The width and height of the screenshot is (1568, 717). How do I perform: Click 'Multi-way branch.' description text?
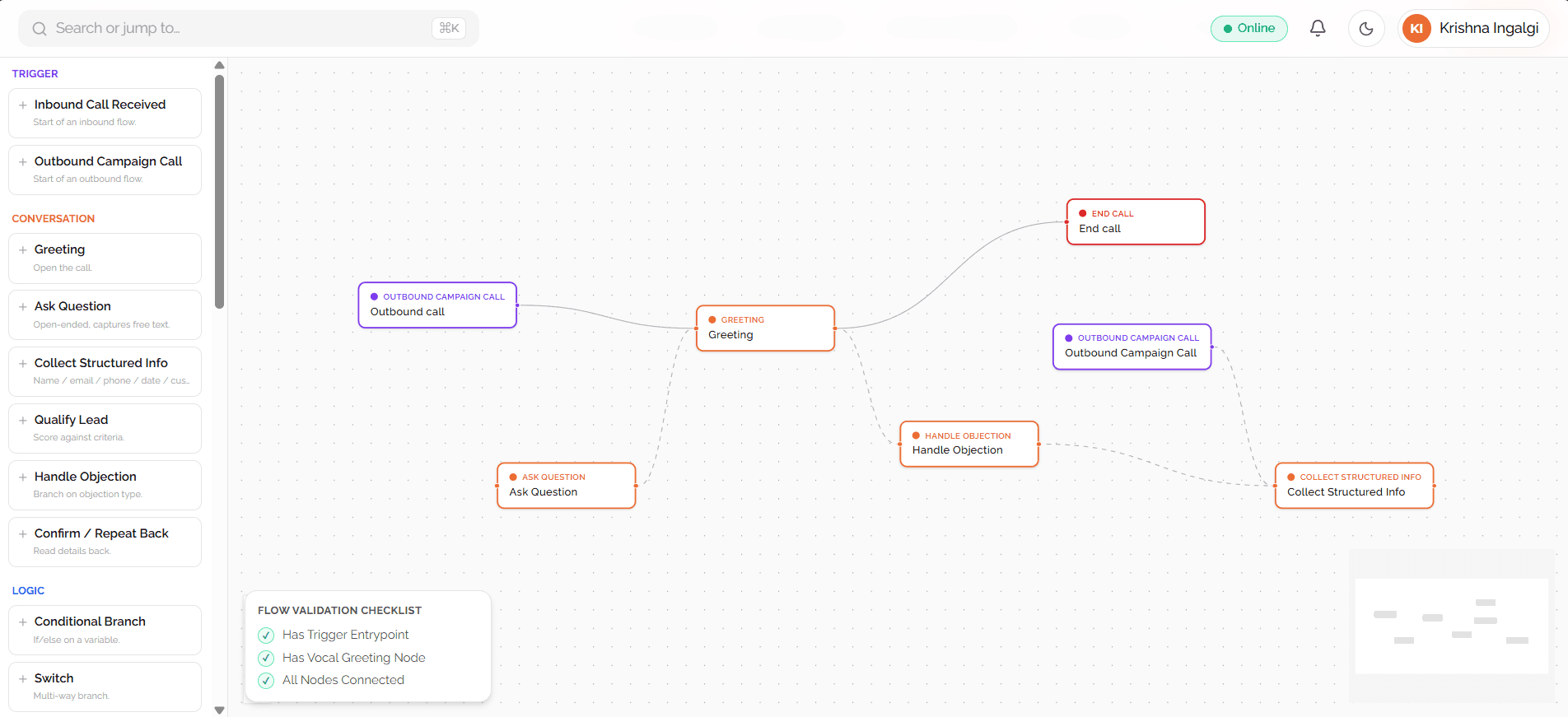71,696
